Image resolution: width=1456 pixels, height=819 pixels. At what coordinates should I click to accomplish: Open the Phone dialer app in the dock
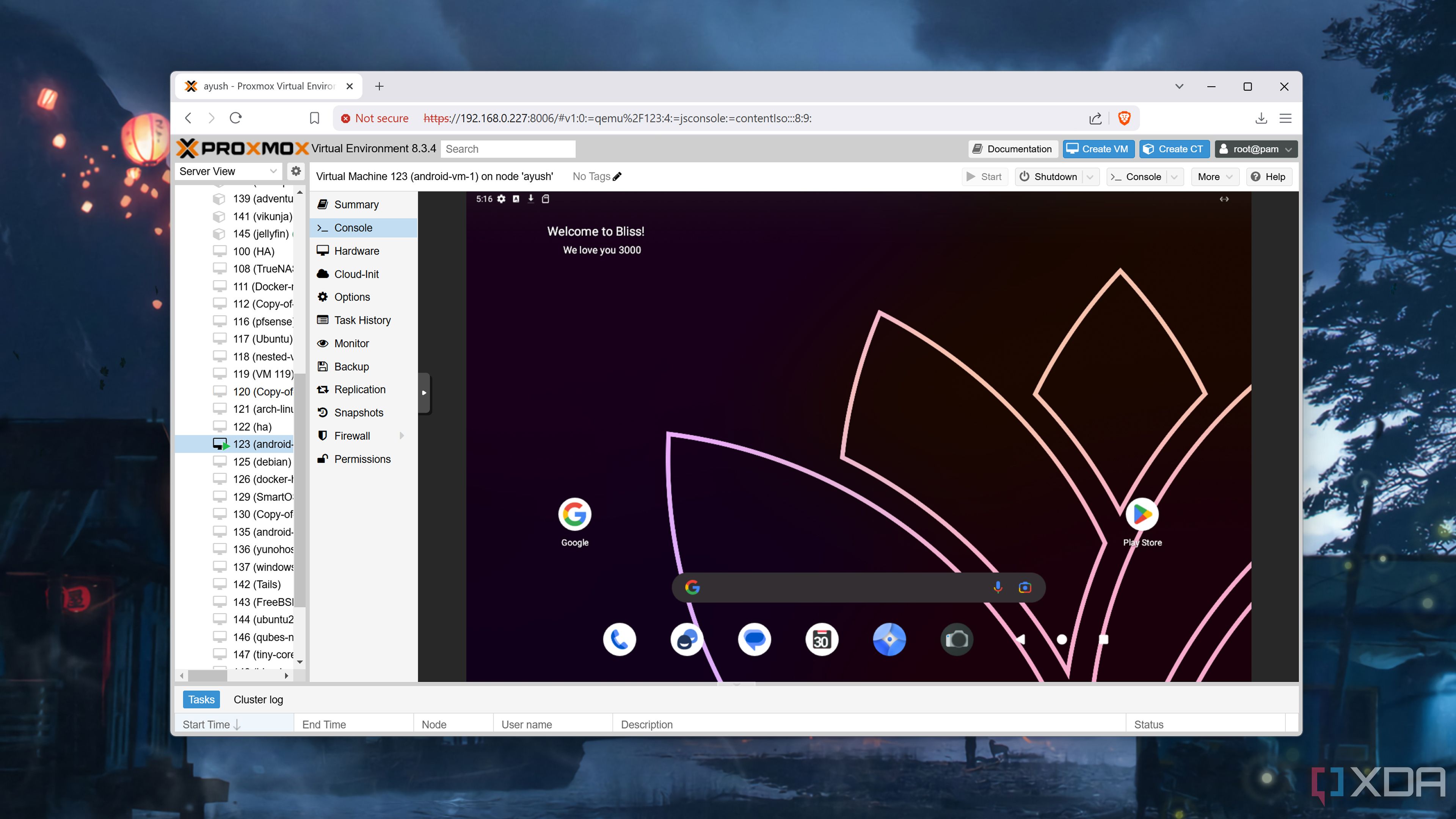pyautogui.click(x=620, y=639)
